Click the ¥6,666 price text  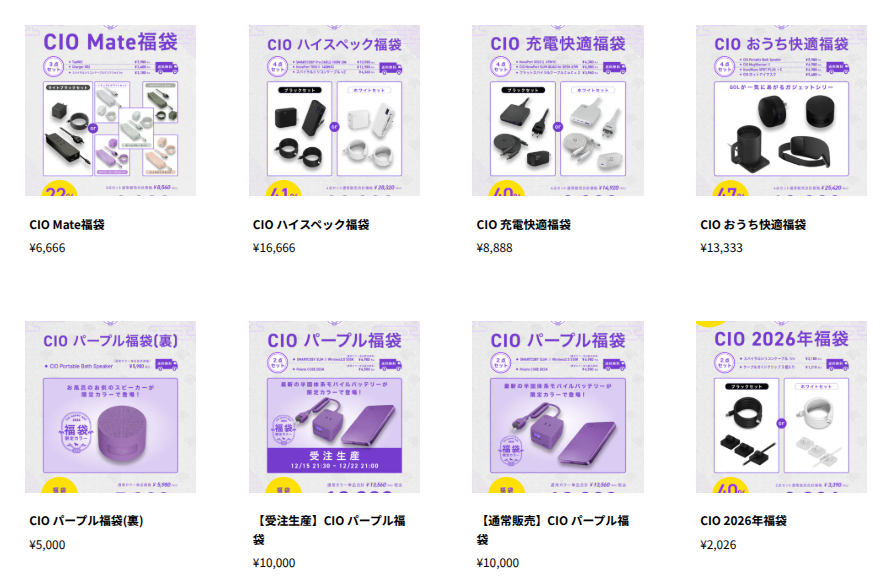coord(47,248)
